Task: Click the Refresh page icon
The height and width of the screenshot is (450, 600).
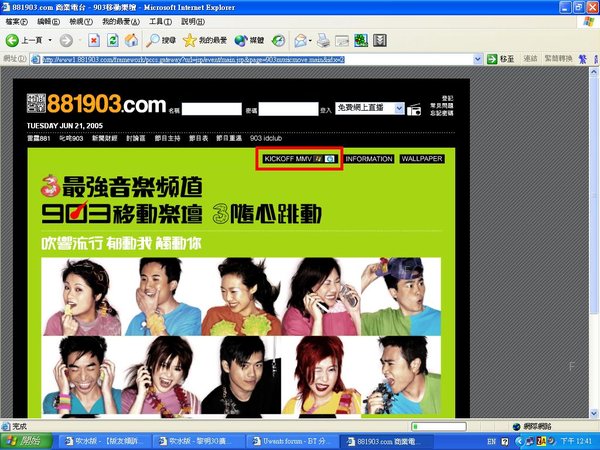Action: click(112, 40)
